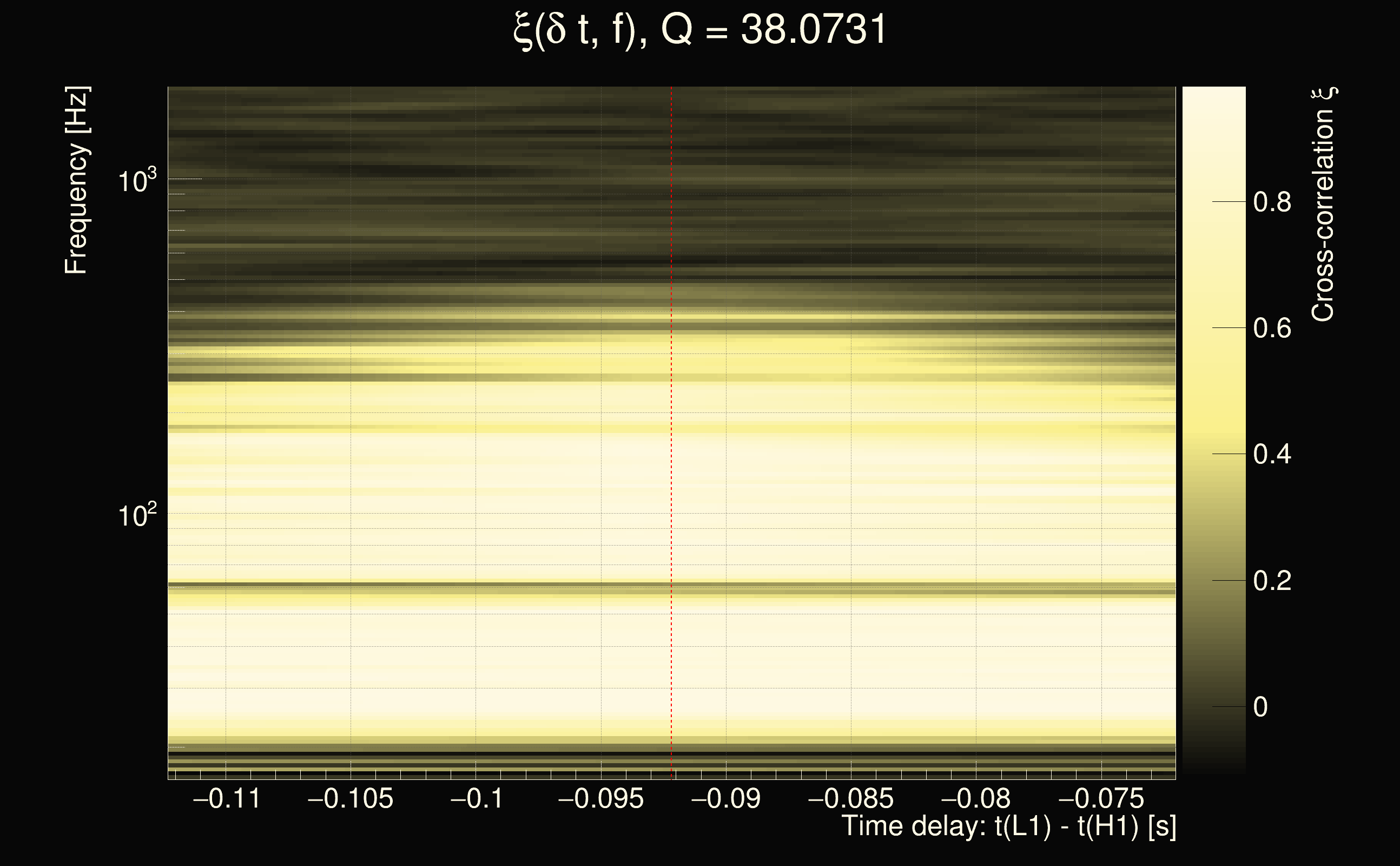Click the –0.08 time delay tick label

tap(975, 798)
